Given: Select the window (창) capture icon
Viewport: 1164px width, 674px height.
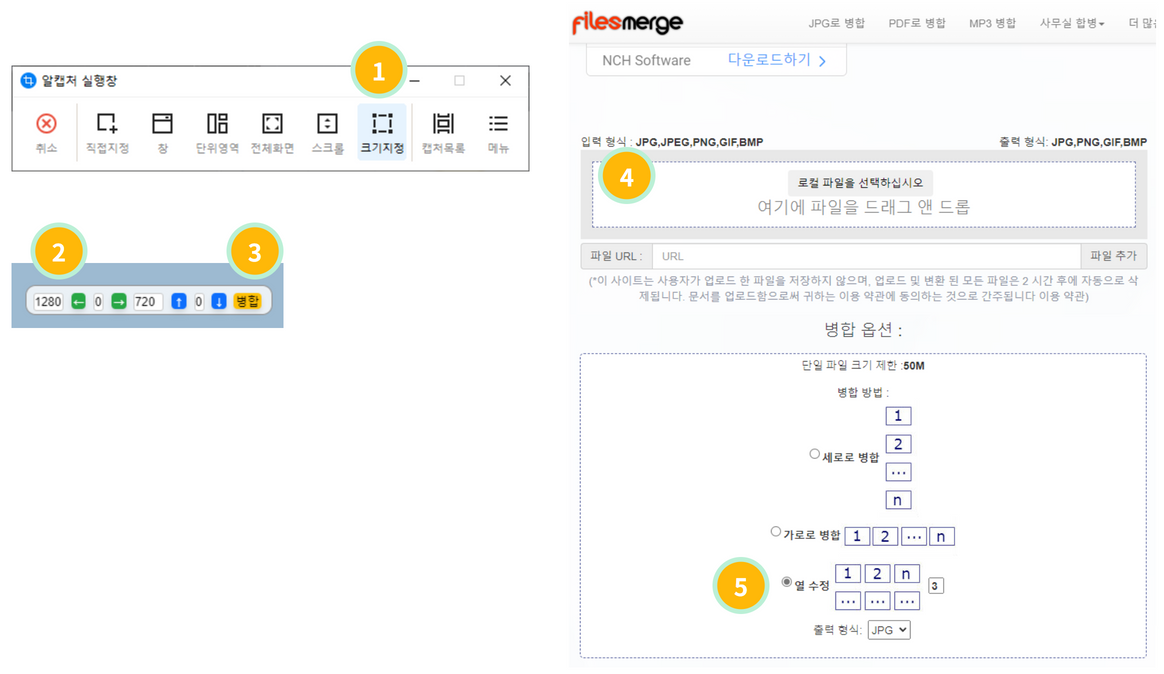Looking at the screenshot, I should tap(162, 124).
